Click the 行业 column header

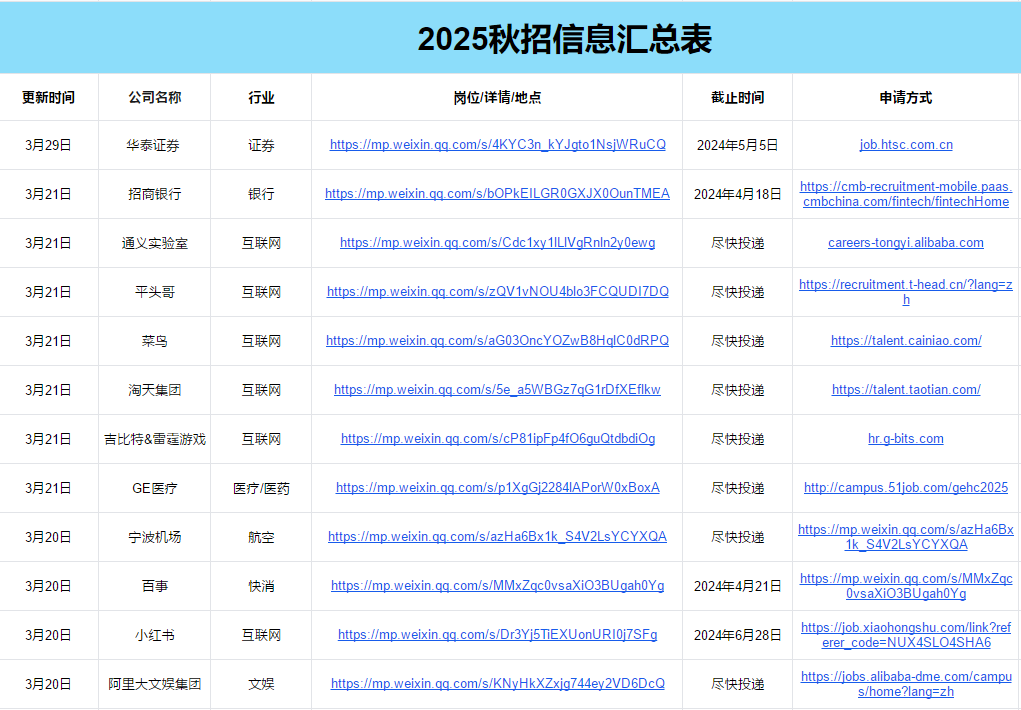(261, 97)
